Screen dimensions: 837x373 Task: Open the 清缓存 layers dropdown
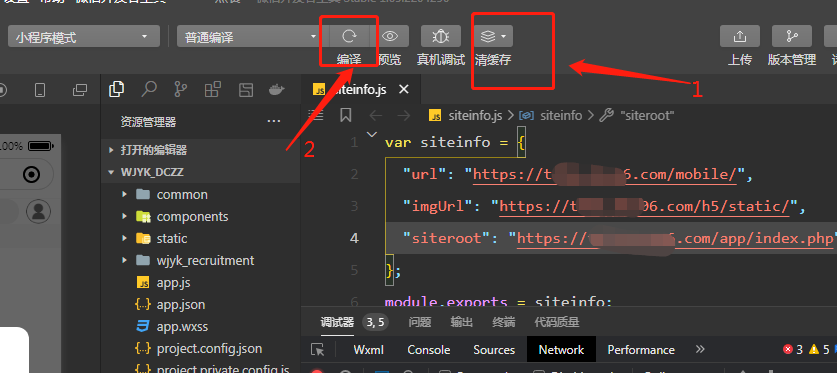click(x=493, y=36)
